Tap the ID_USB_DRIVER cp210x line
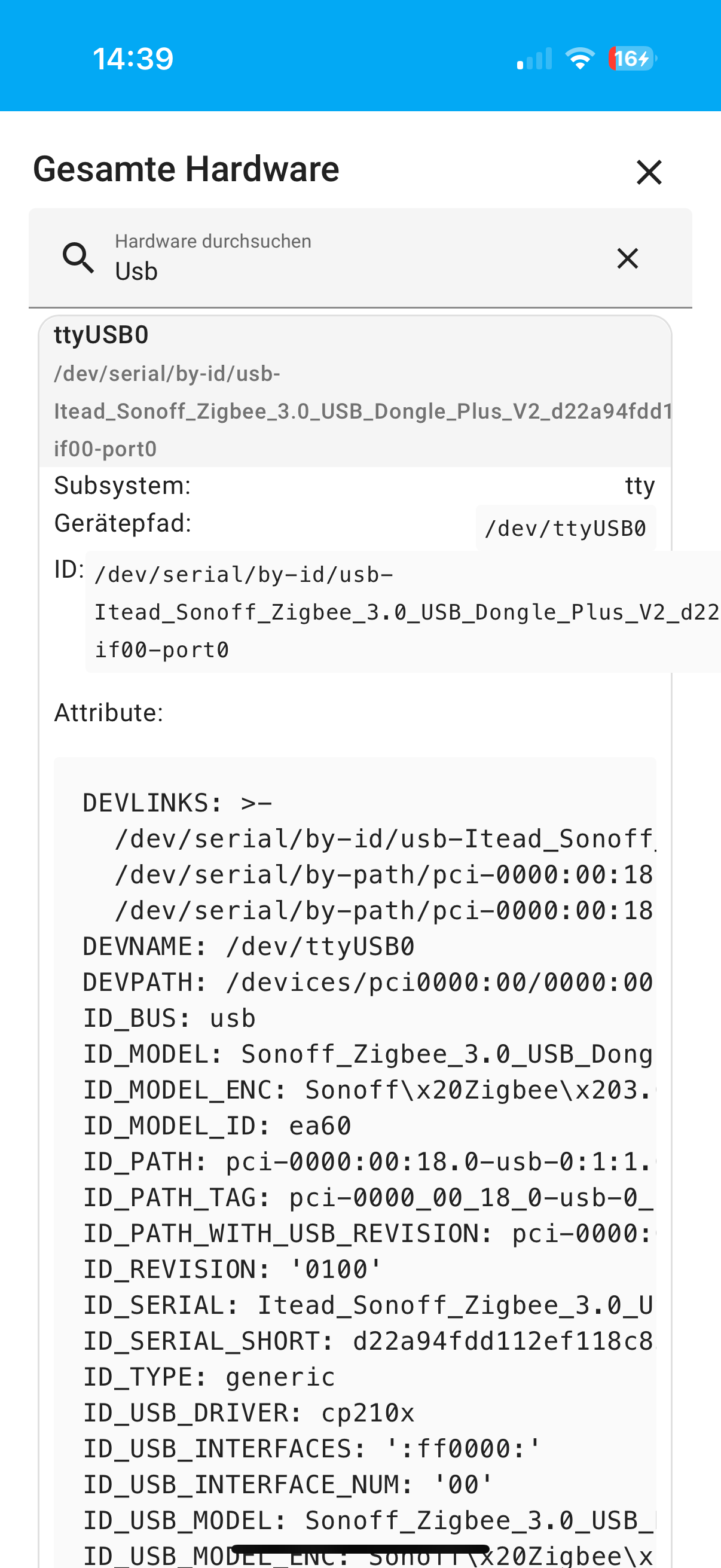The height and width of the screenshot is (1568, 721). click(x=249, y=1413)
